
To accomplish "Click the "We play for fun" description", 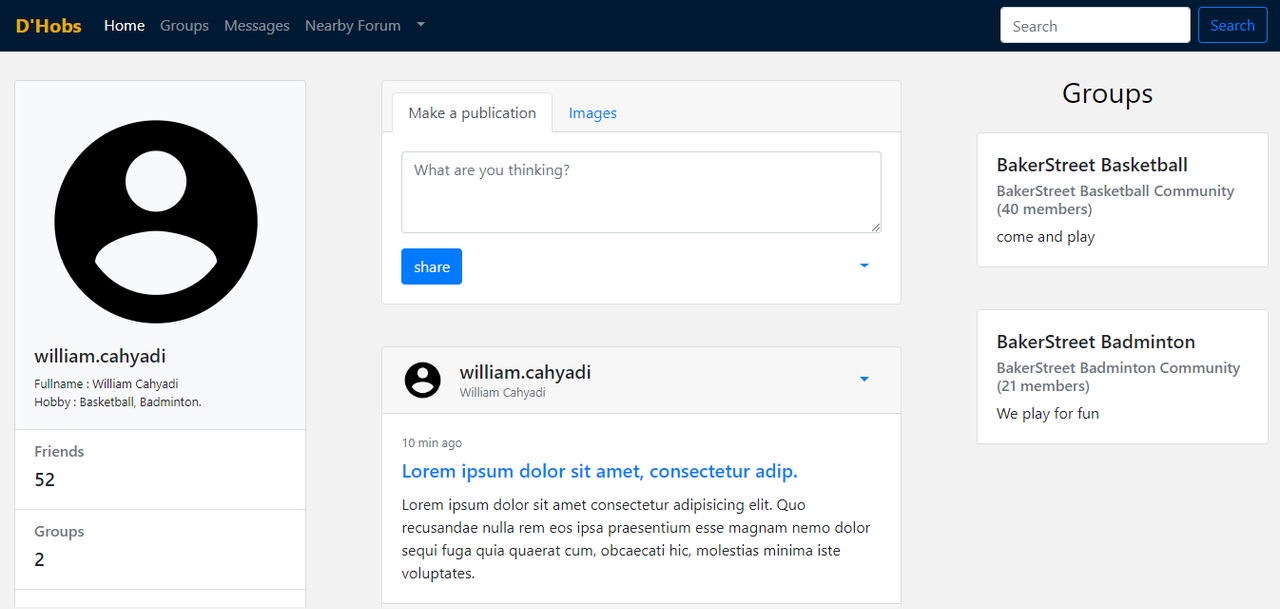I will 1048,414.
